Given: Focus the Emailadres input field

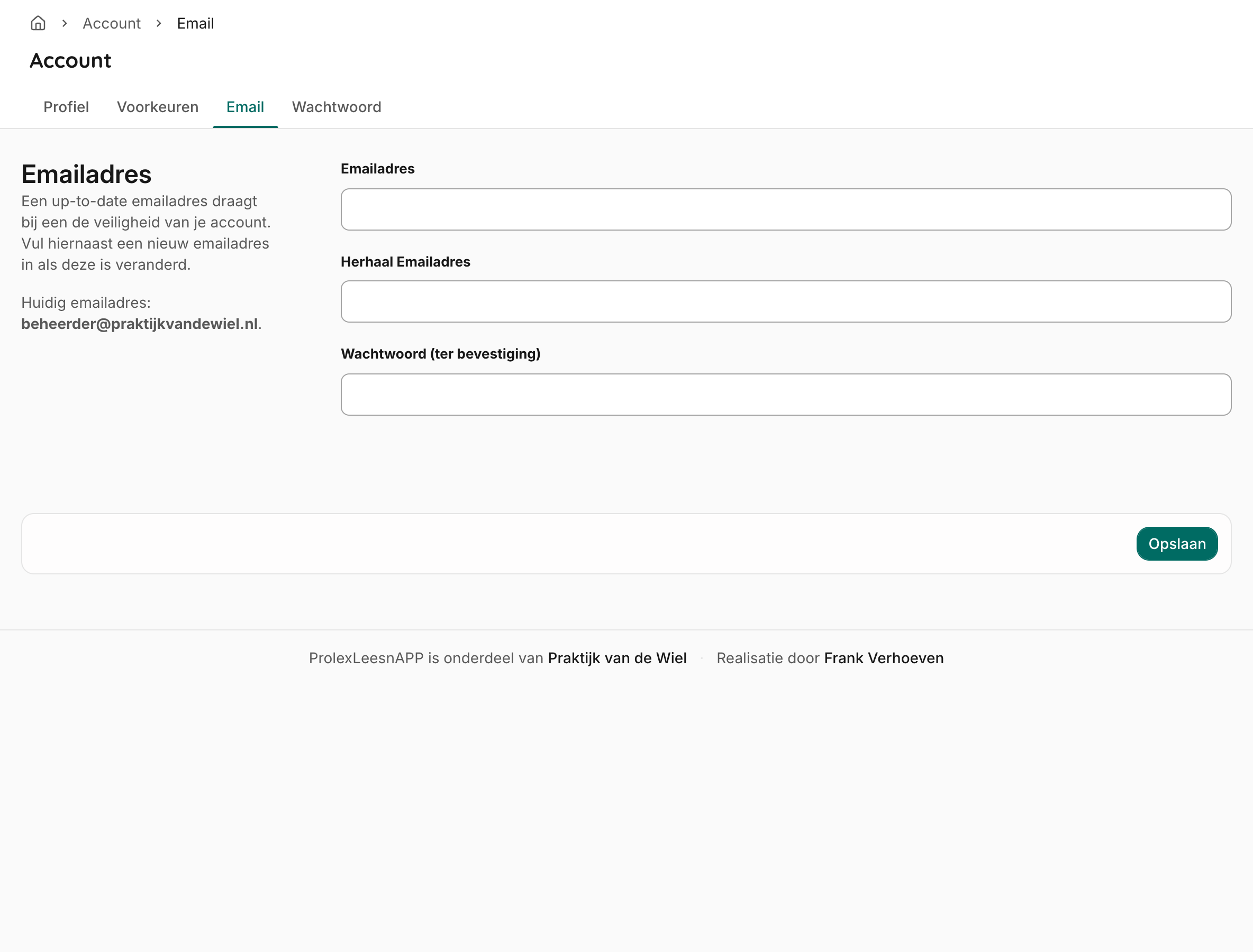Looking at the screenshot, I should pos(786,209).
